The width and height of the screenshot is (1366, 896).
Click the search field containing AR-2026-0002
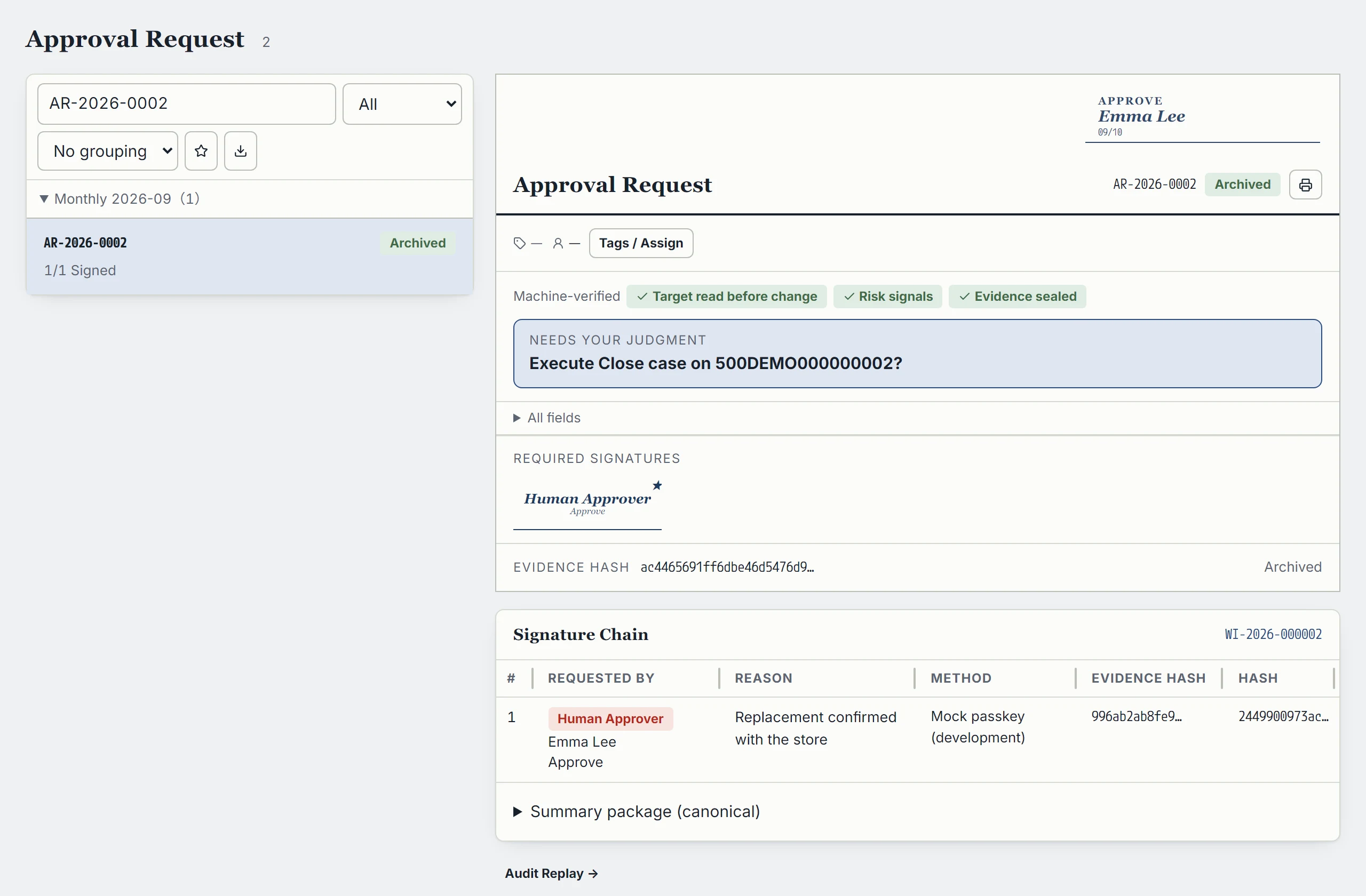pyautogui.click(x=187, y=104)
